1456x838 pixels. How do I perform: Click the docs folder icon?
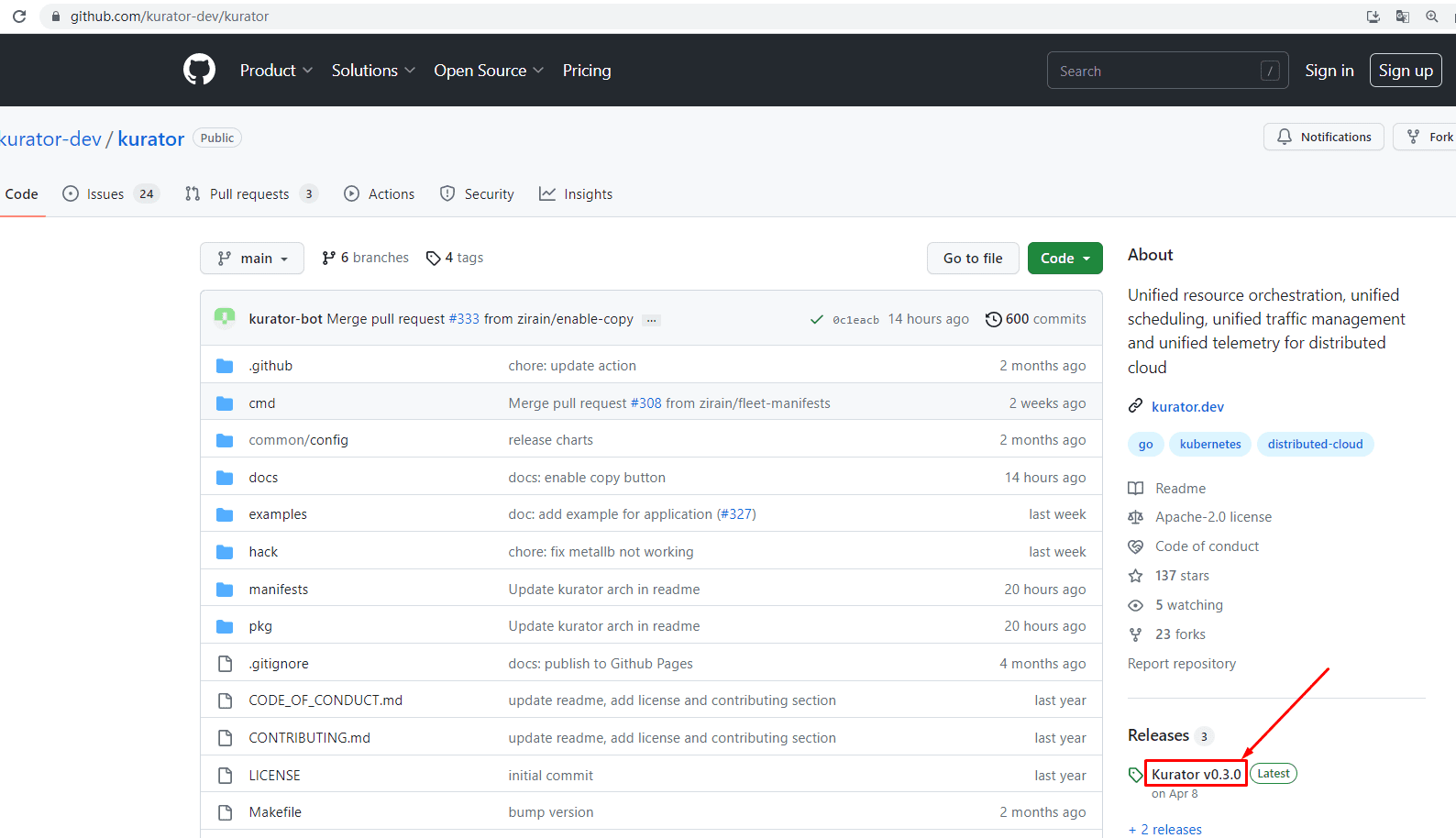[225, 478]
